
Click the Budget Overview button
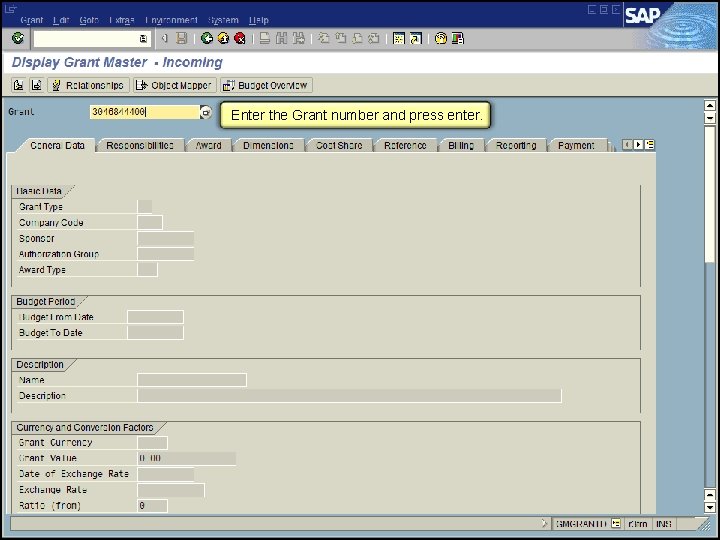[266, 85]
